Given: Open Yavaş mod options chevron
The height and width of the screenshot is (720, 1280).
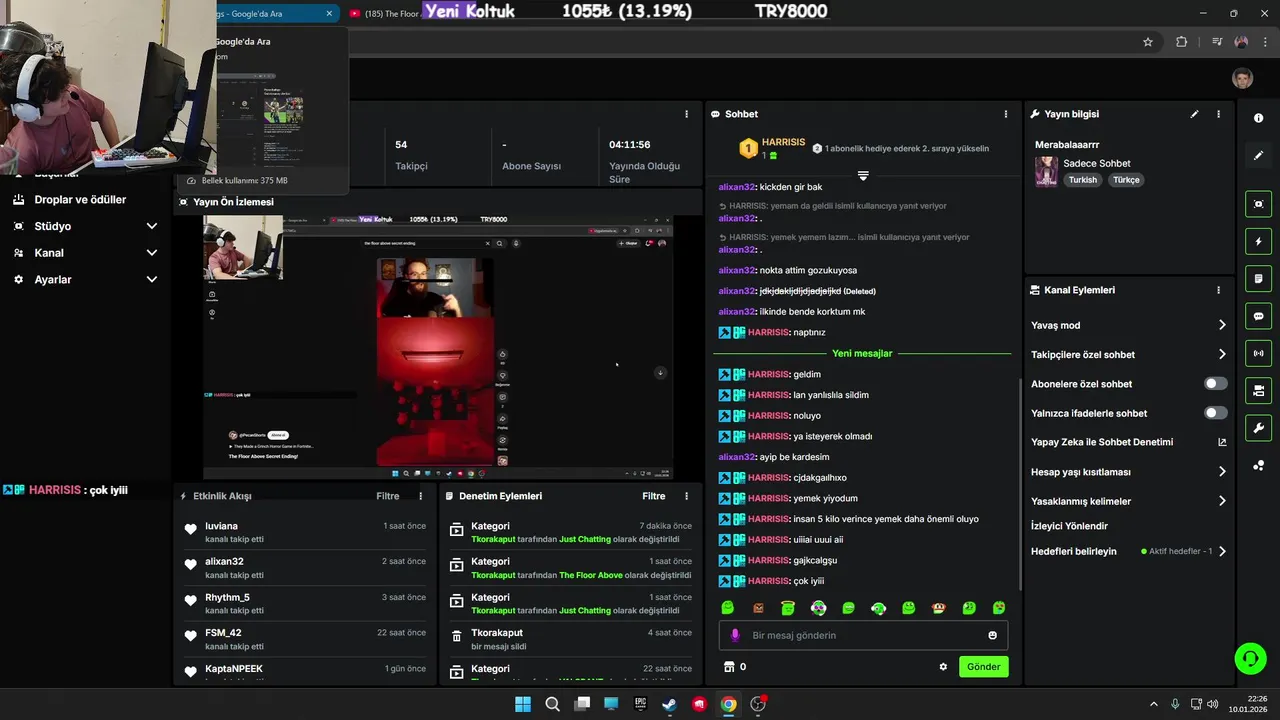Looking at the screenshot, I should pos(1221,325).
